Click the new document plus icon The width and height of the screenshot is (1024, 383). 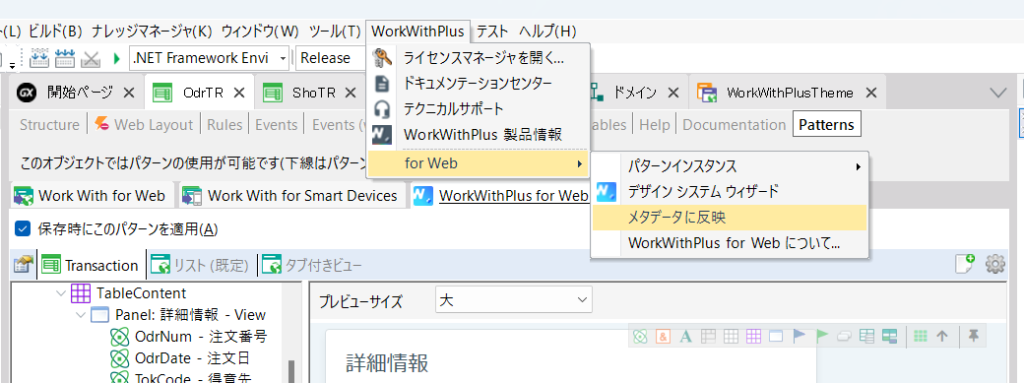(x=965, y=263)
